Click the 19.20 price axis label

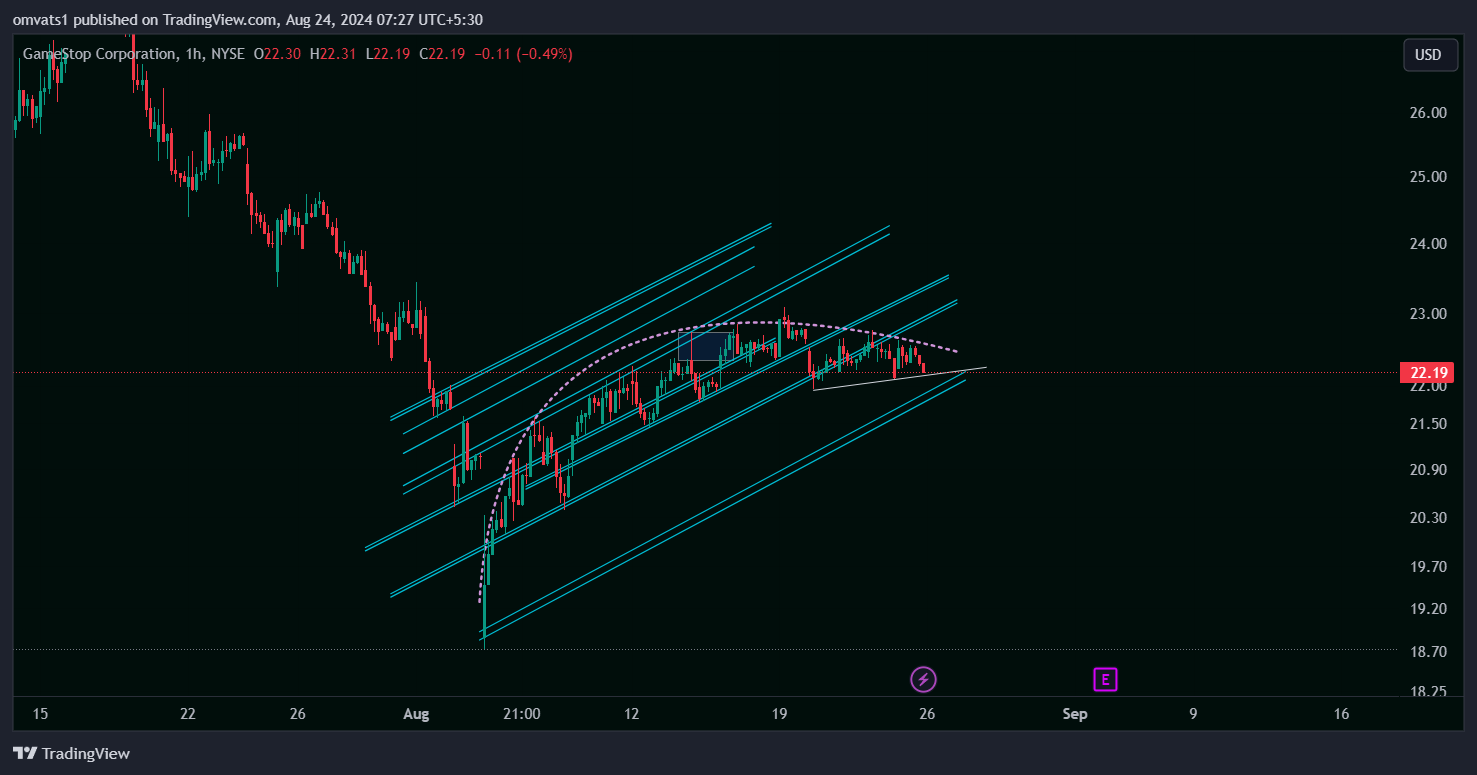(x=1428, y=609)
